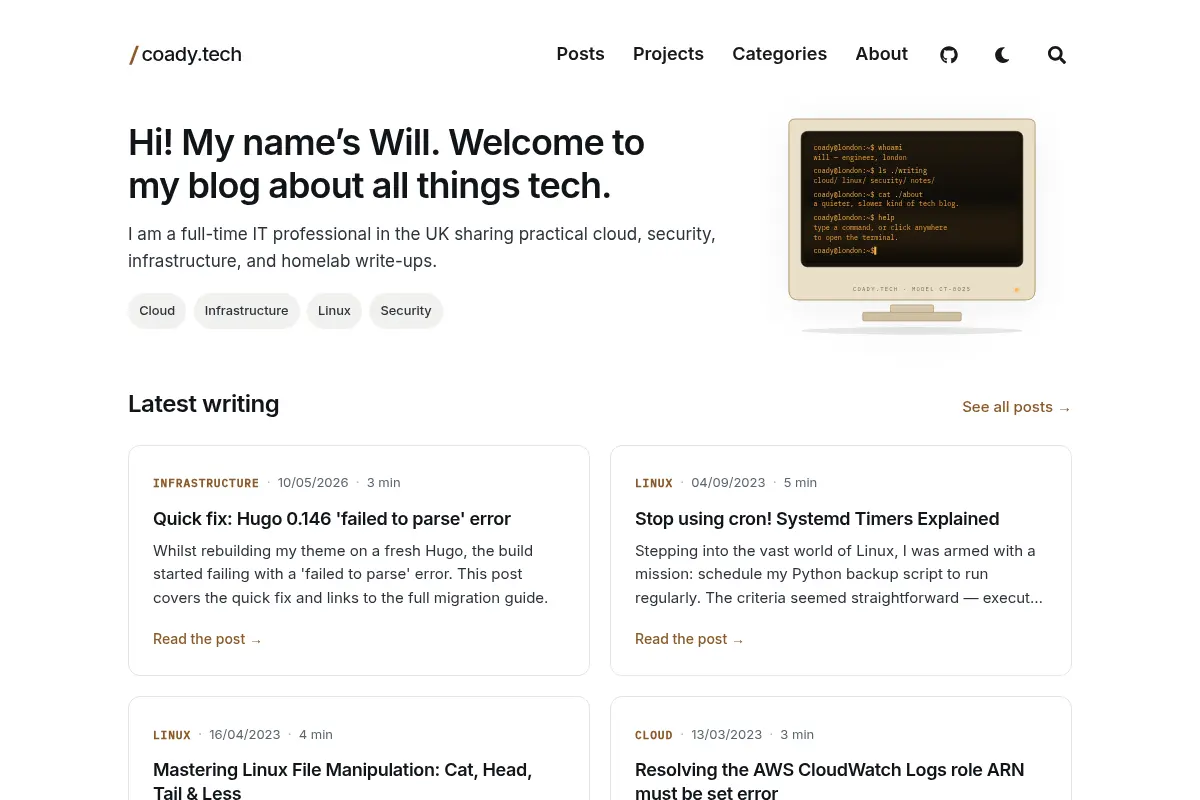Open the Systemd Timers Explained post title
This screenshot has height=800, width=1200.
coord(817,519)
